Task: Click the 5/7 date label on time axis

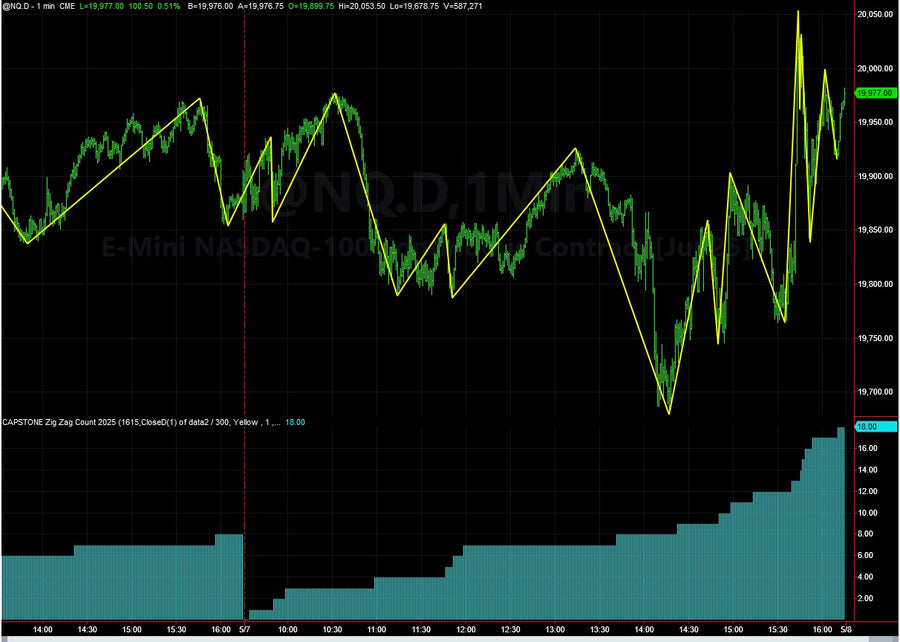Action: click(x=245, y=629)
